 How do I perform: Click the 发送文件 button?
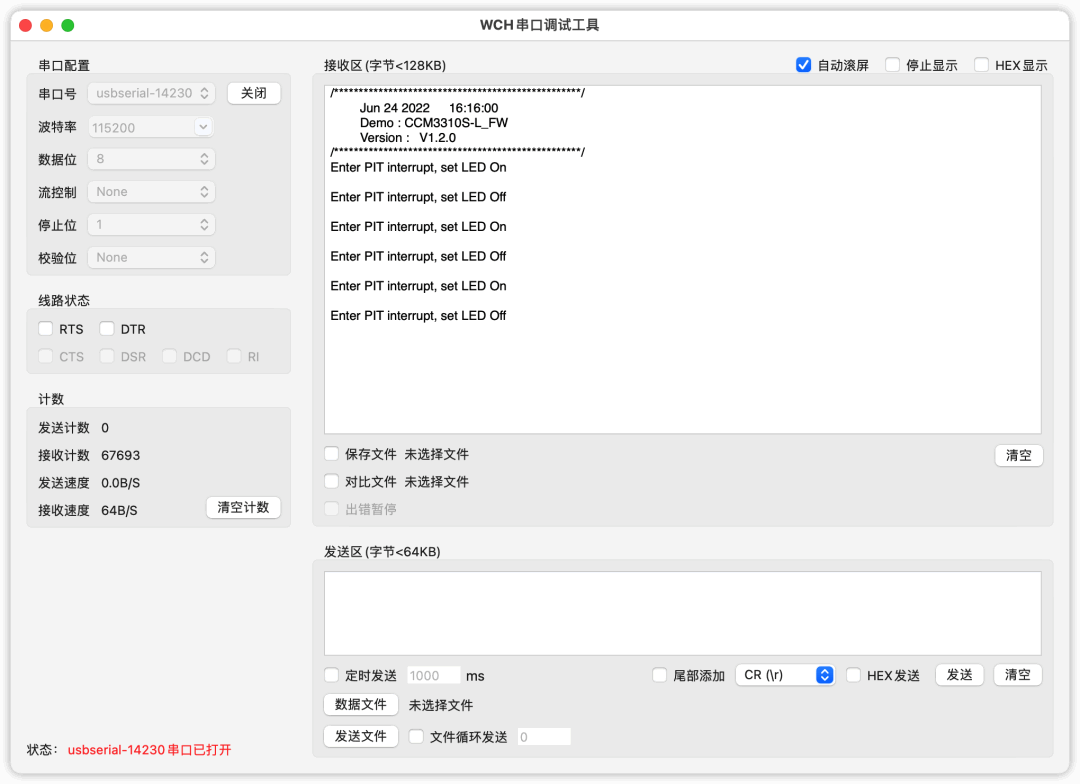pyautogui.click(x=361, y=737)
